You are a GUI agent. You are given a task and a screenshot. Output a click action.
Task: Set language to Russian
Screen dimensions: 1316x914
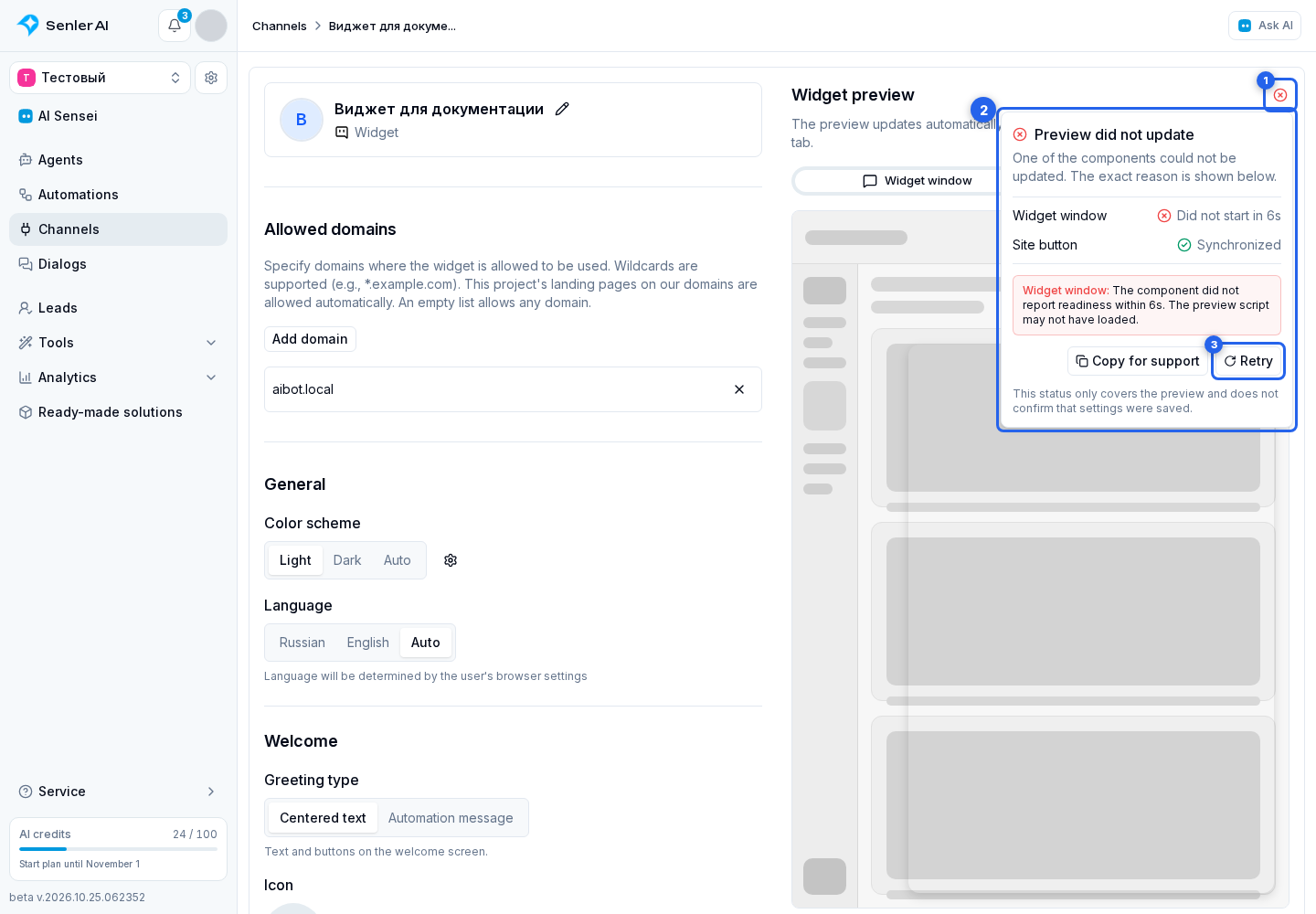pos(302,643)
